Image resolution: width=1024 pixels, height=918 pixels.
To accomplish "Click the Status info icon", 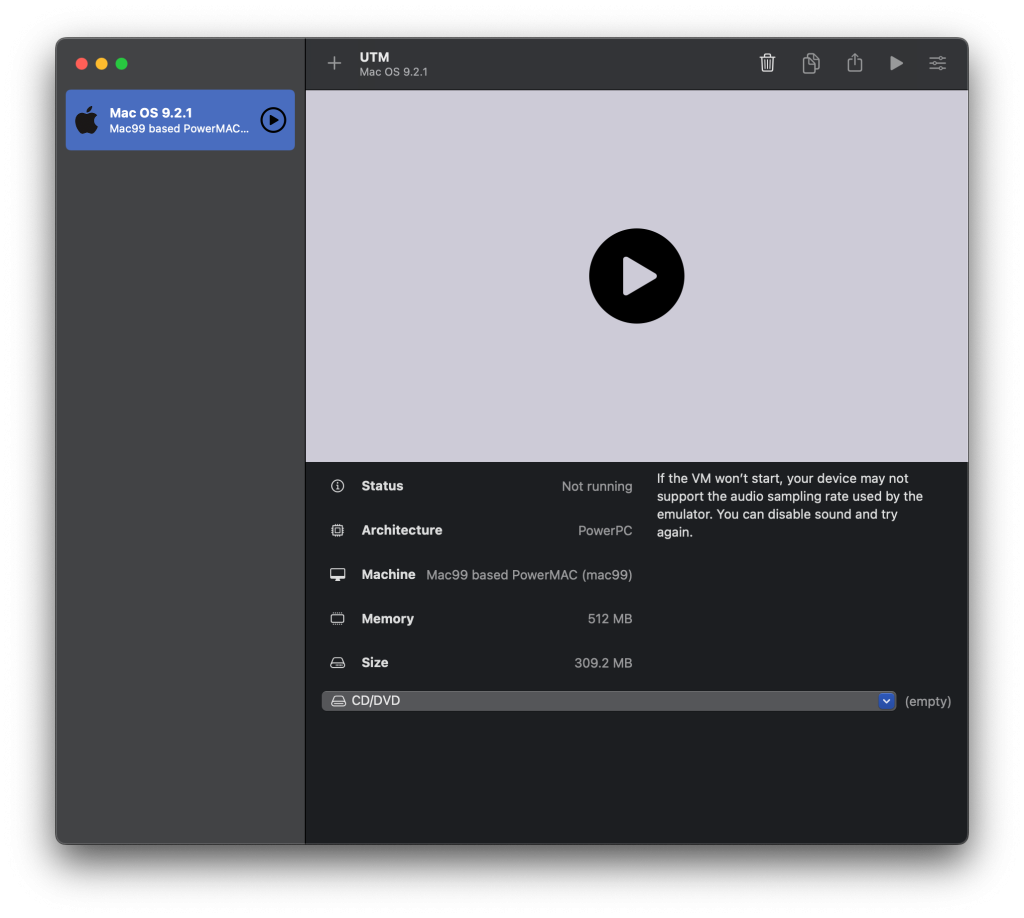I will (337, 486).
